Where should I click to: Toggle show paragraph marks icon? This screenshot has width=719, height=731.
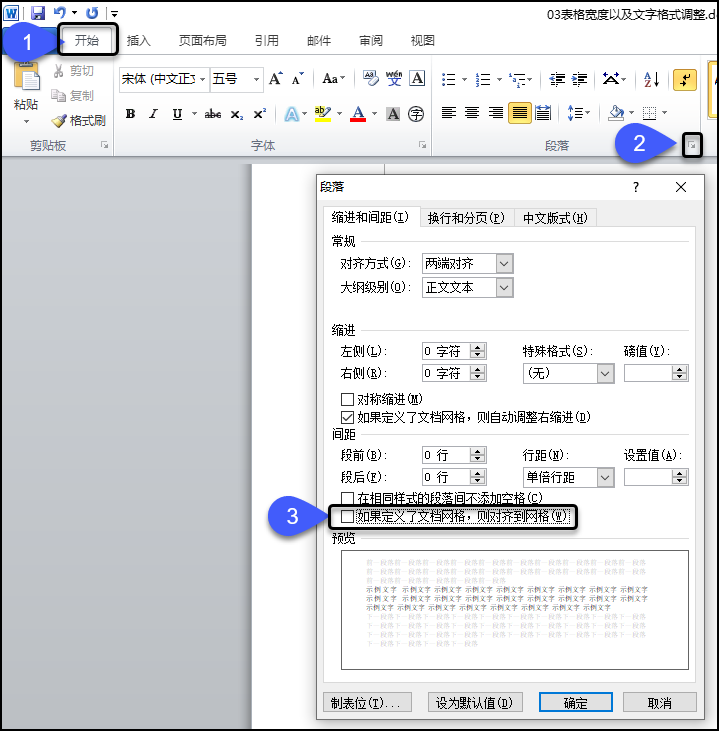click(x=685, y=80)
